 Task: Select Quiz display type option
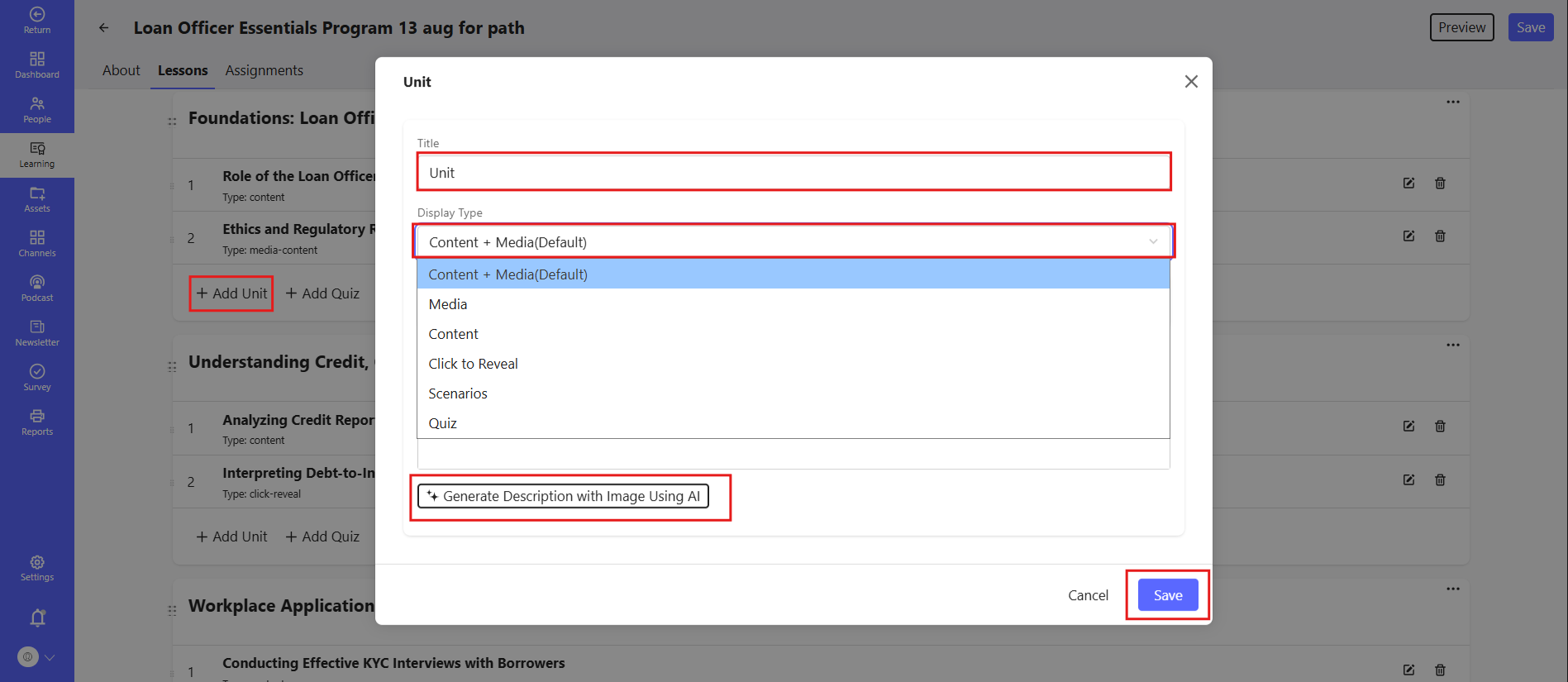794,423
